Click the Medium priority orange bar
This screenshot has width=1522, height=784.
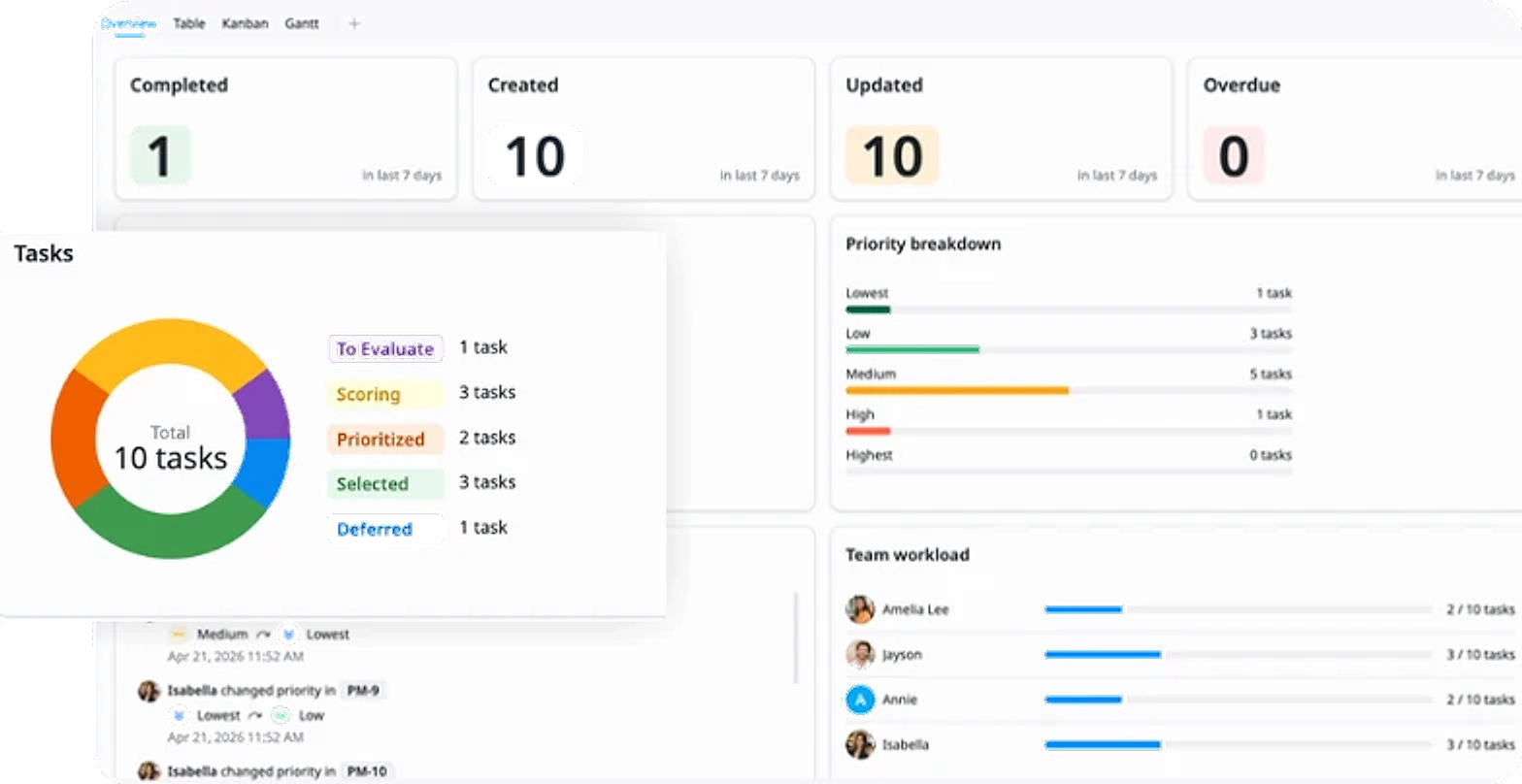(957, 390)
